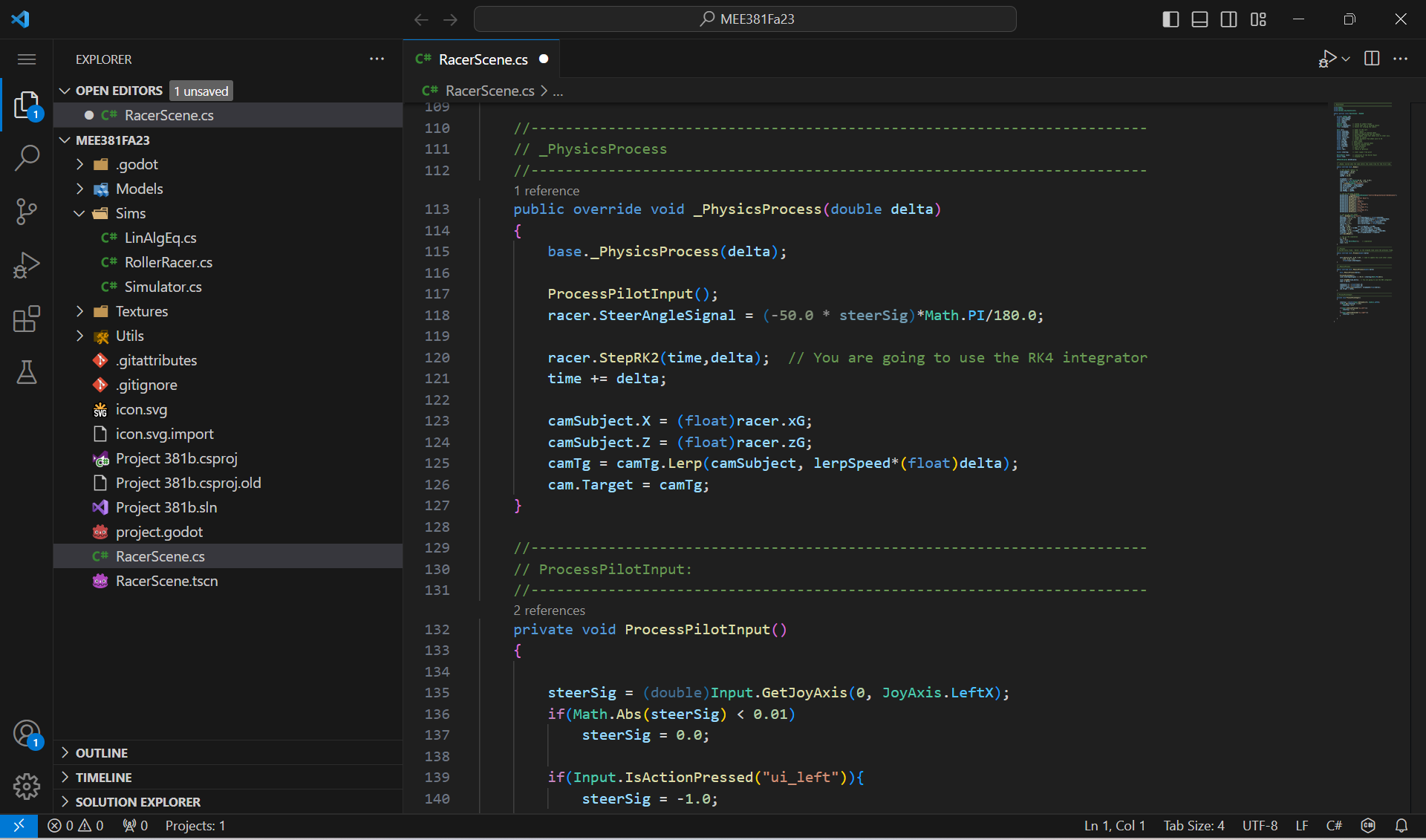Image resolution: width=1426 pixels, height=840 pixels.
Task: Open the notifications bell in status bar
Action: pyautogui.click(x=1402, y=825)
